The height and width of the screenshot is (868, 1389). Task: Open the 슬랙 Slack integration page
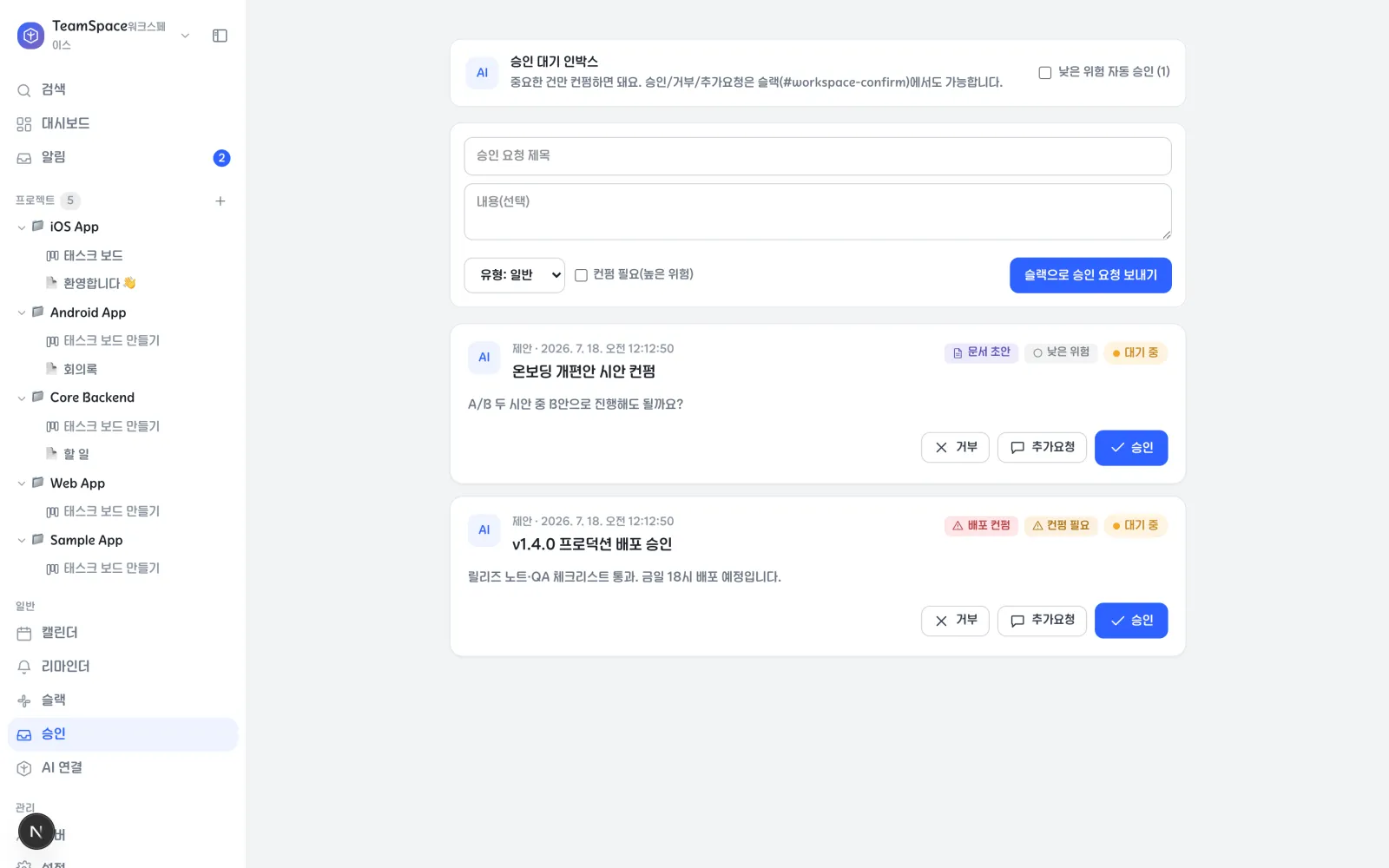tap(122, 700)
